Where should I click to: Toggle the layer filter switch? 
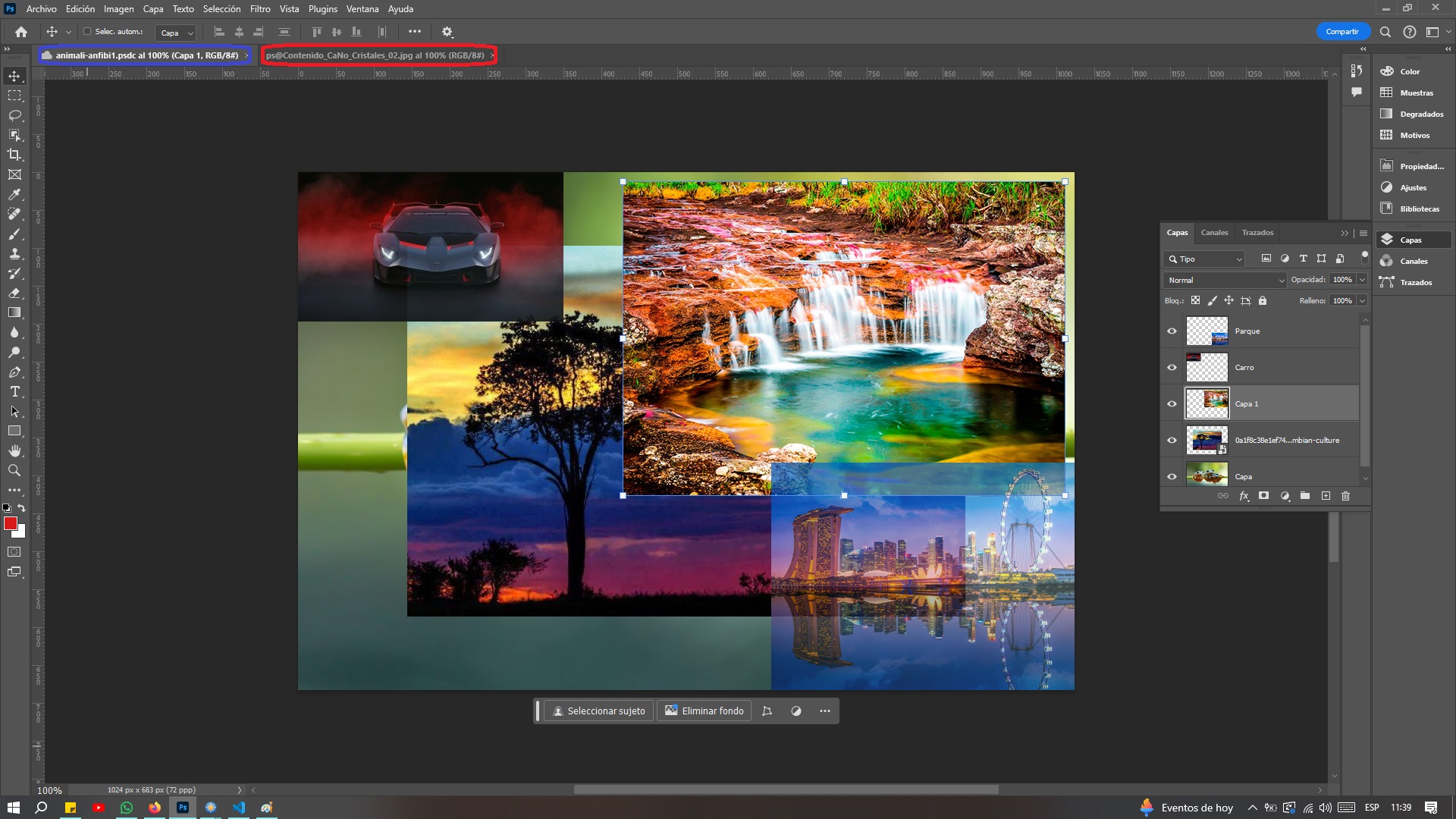(x=1364, y=256)
